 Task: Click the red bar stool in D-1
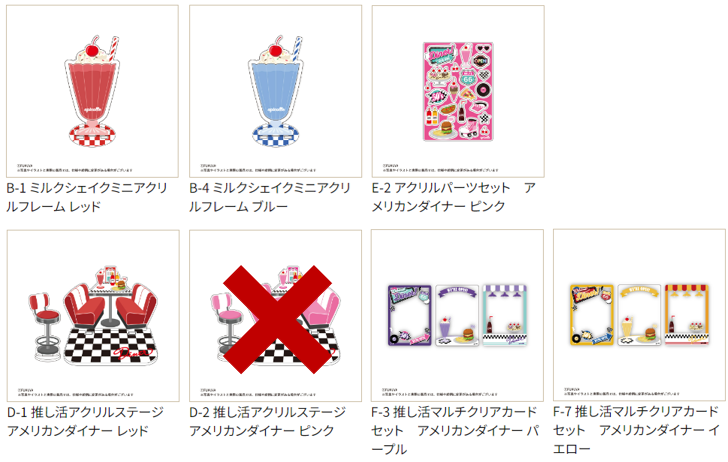[45, 327]
